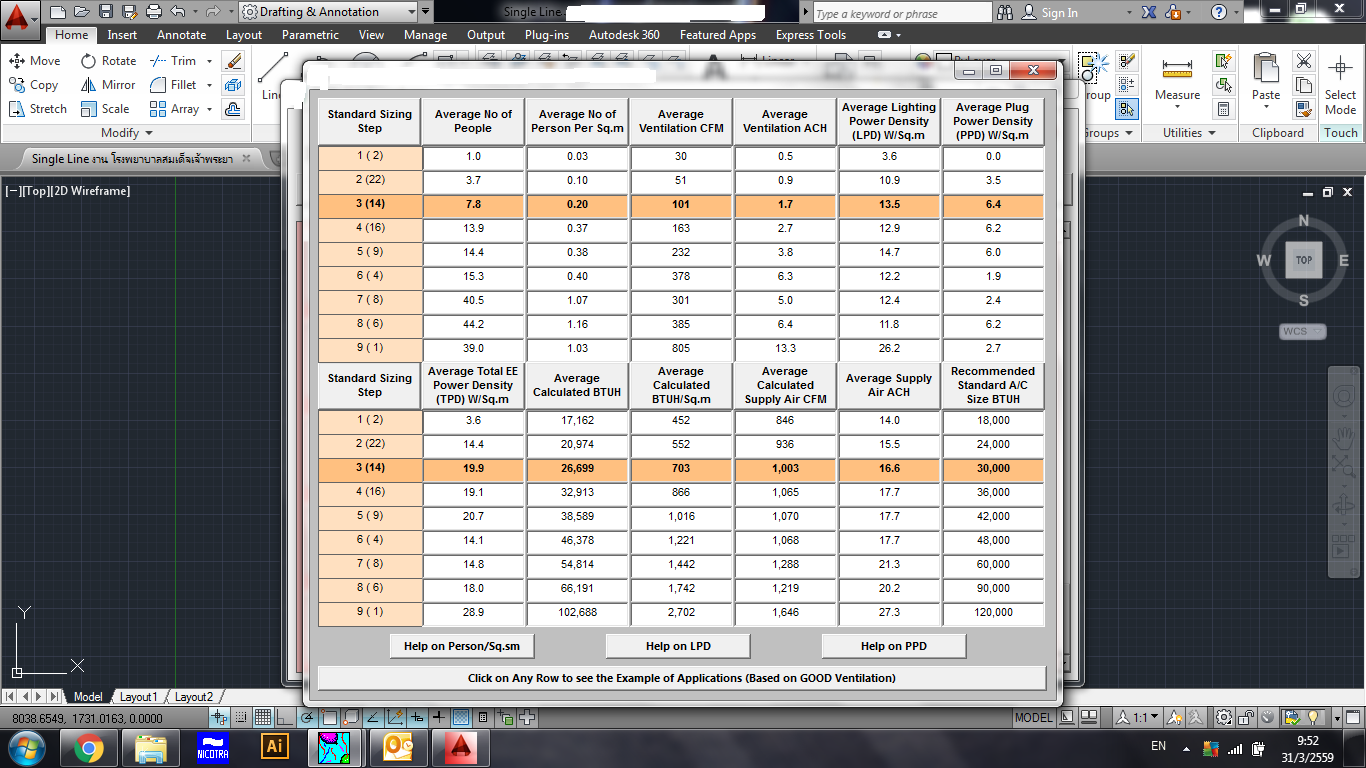
Task: Click the New file icon
Action: 58,12
